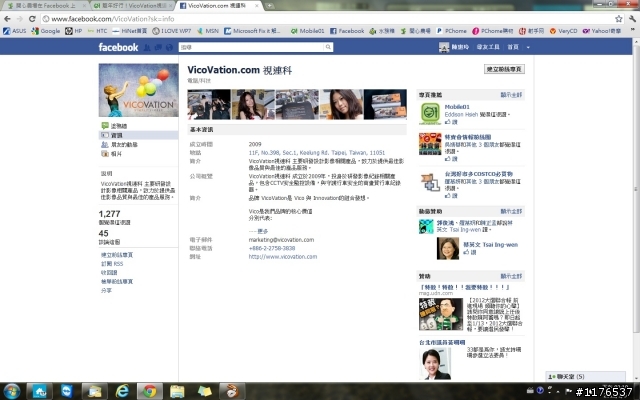The height and width of the screenshot is (400, 640).
Task: Reload the page with the refresh icon
Action: [x=32, y=19]
